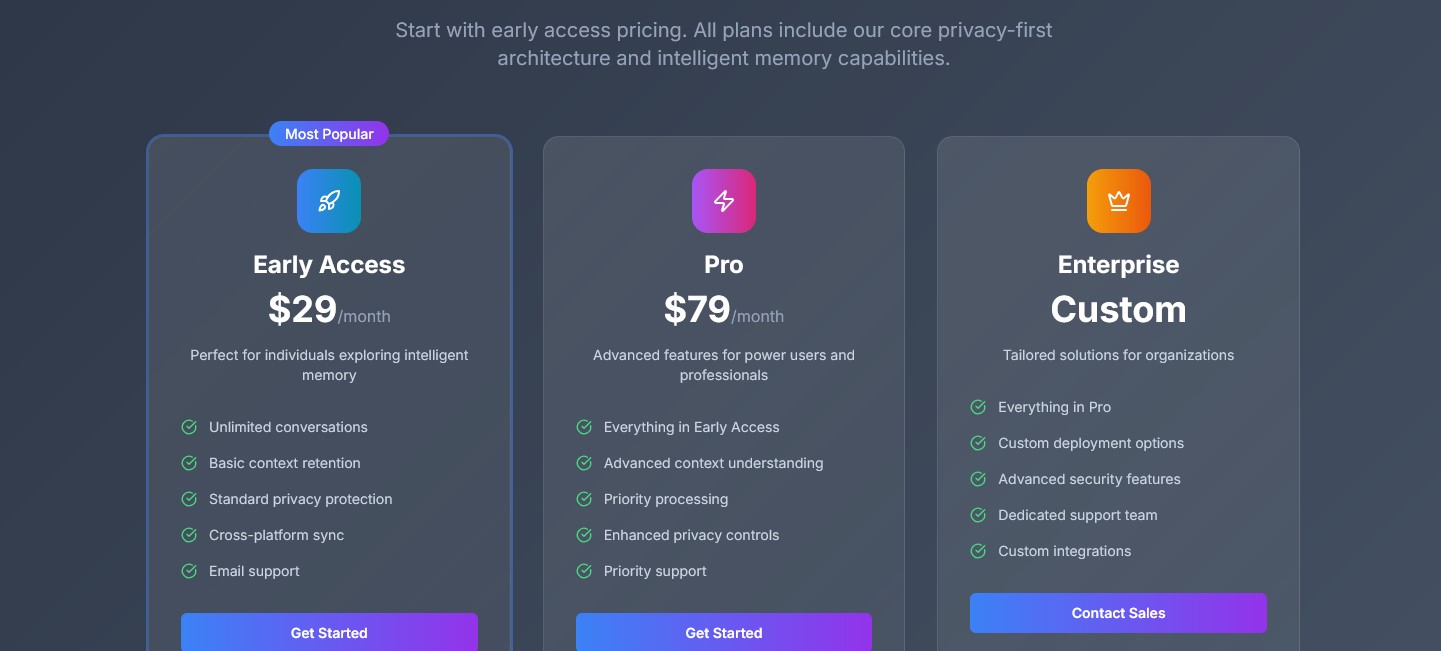
Task: Click checkmark icon beside Priority processing
Action: pos(584,499)
